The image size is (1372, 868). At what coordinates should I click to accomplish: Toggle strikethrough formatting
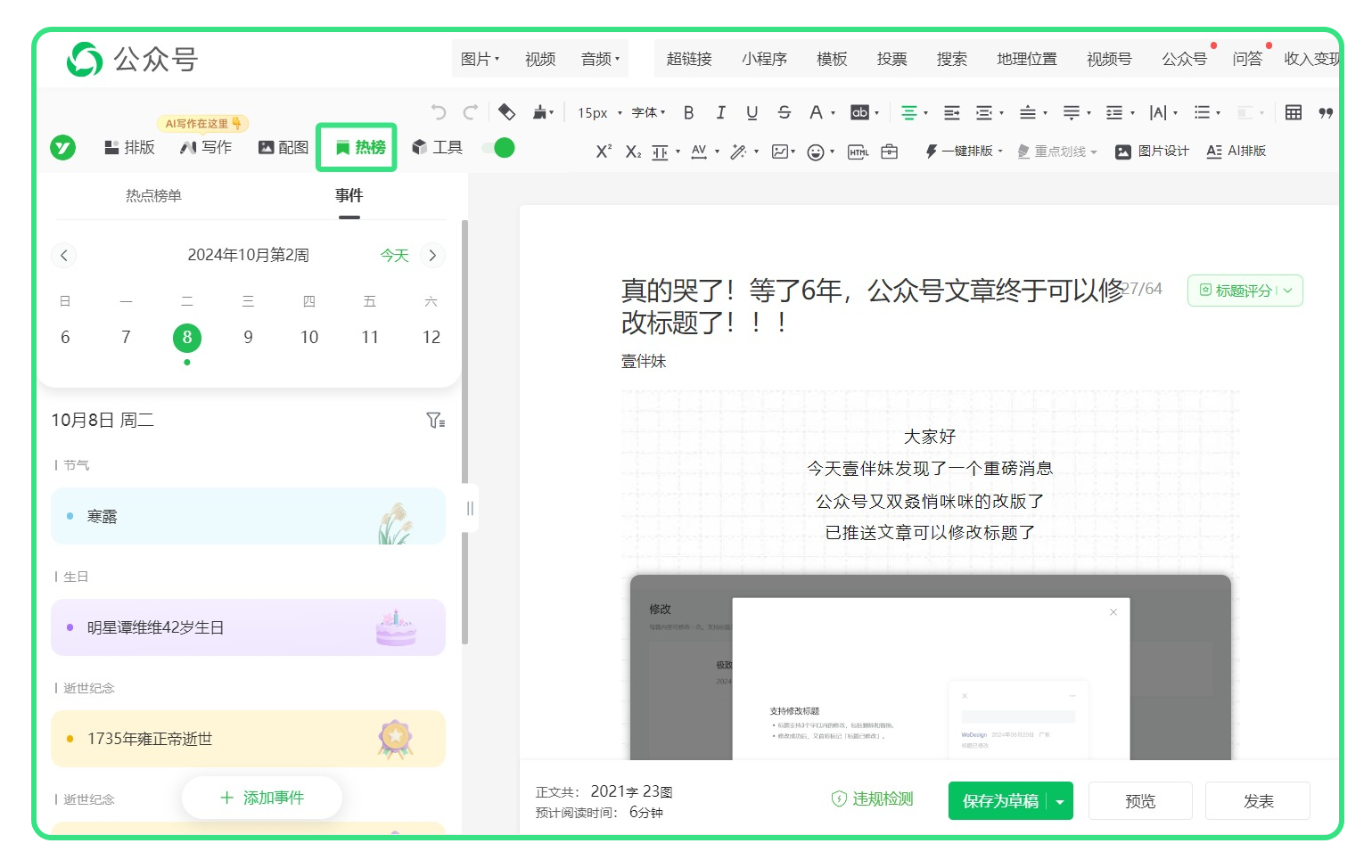[785, 112]
